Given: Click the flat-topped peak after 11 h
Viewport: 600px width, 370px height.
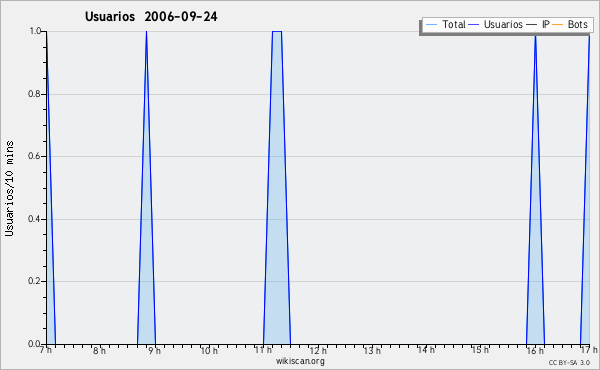Looking at the screenshot, I should 277,187.
